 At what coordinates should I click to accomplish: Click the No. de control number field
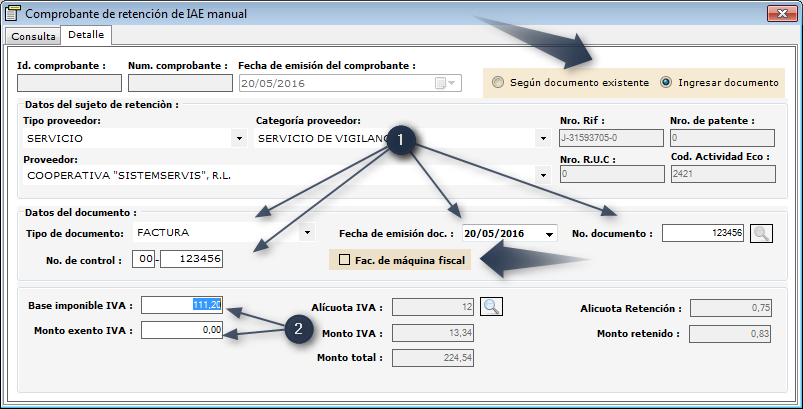tap(192, 259)
